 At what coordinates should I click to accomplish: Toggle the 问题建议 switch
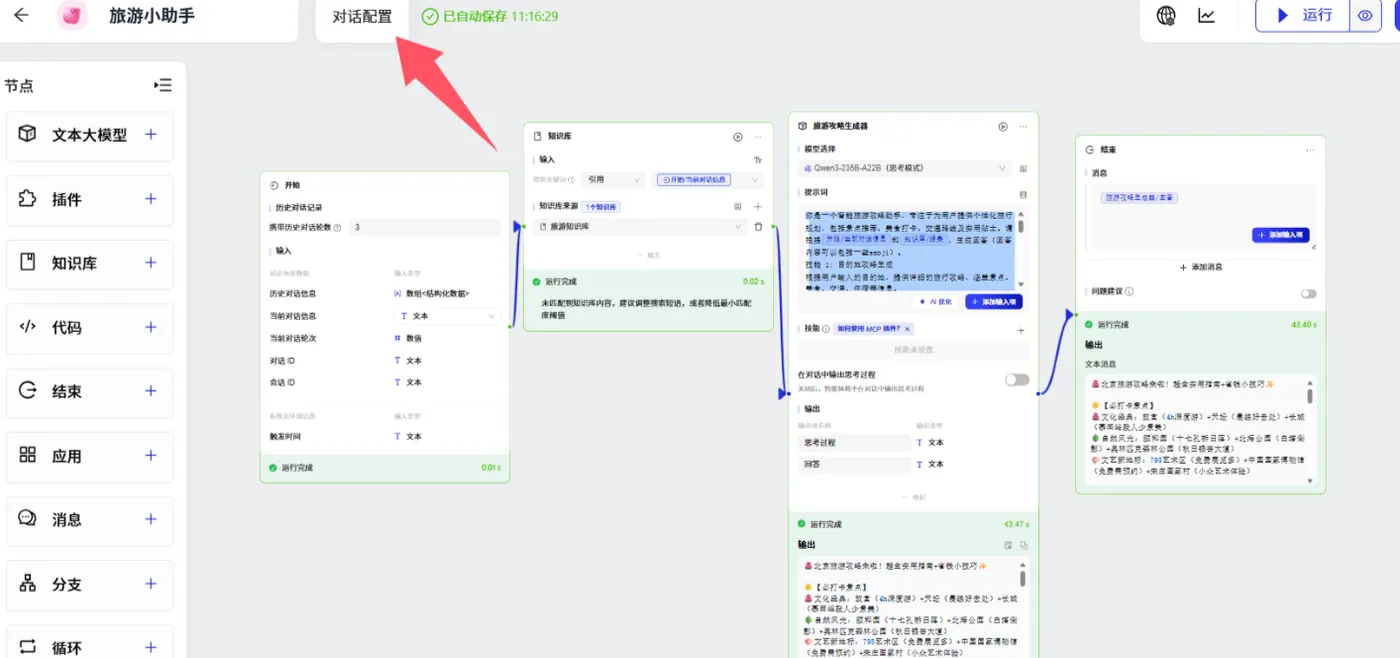click(x=1309, y=294)
